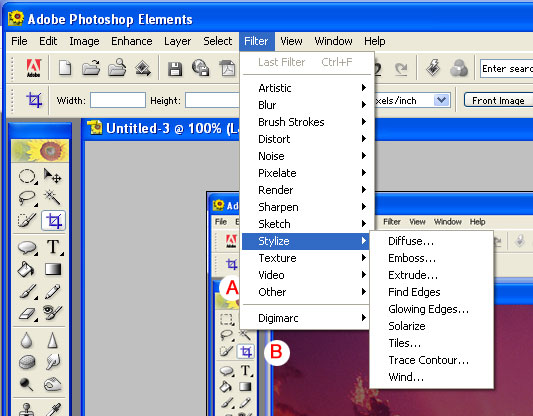
Task: Select the Gradient tool
Action: (53, 269)
